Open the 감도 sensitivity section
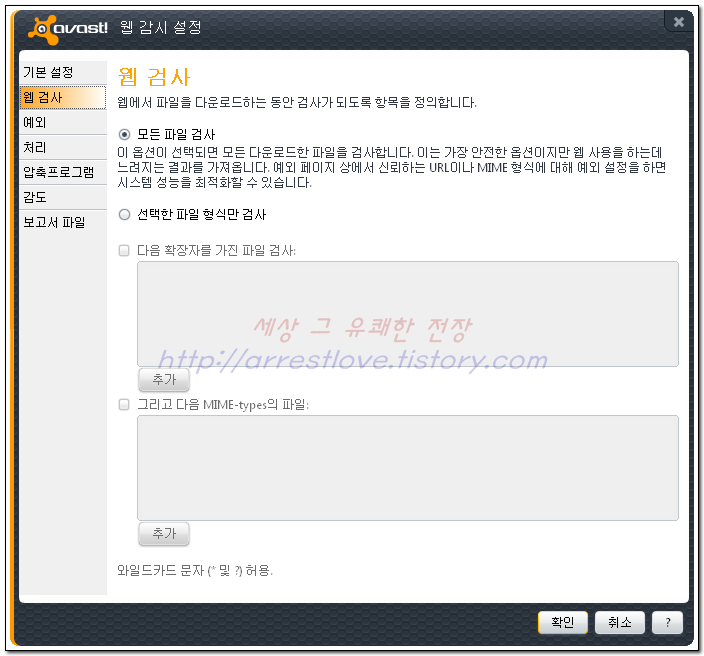This screenshot has width=704, height=656. click(63, 198)
